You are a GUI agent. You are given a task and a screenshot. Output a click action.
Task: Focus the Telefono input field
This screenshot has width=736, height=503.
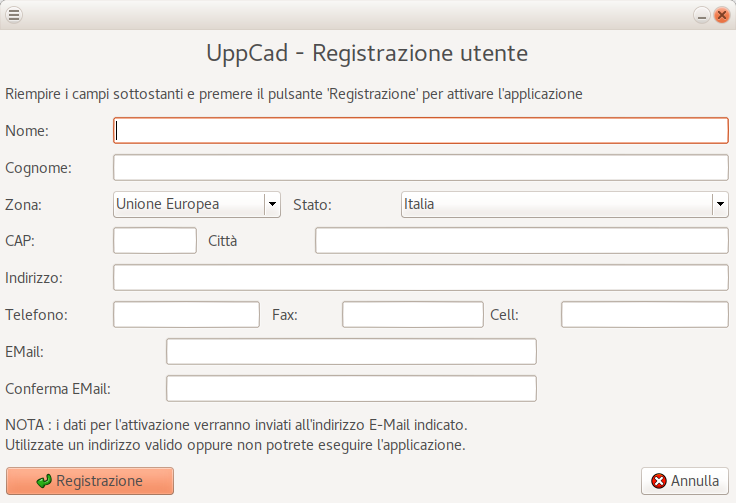tap(186, 315)
